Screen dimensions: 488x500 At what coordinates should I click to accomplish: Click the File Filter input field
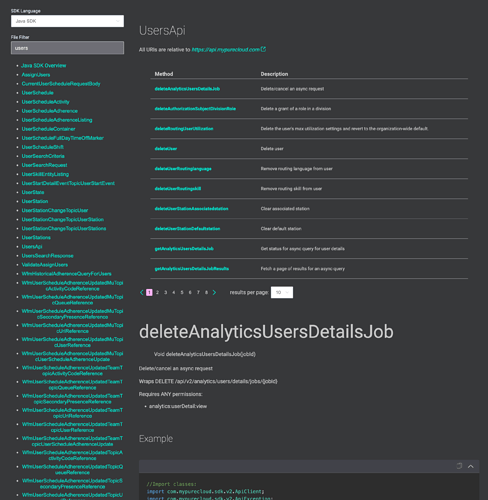pyautogui.click(x=67, y=48)
